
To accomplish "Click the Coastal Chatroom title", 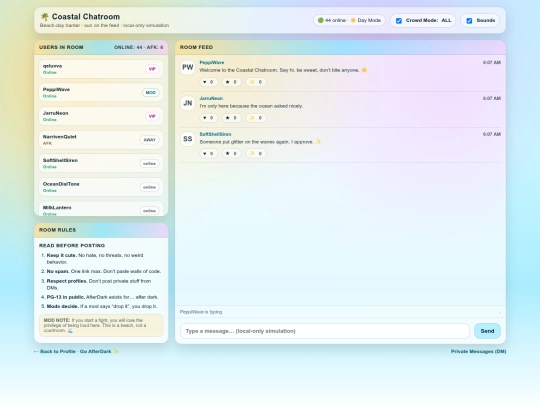I will point(86,17).
